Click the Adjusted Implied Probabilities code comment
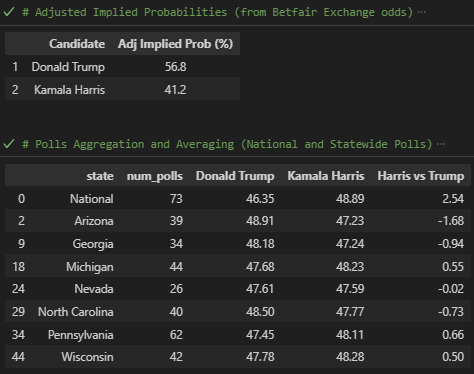Viewport: 474px width, 374px height. (217, 12)
